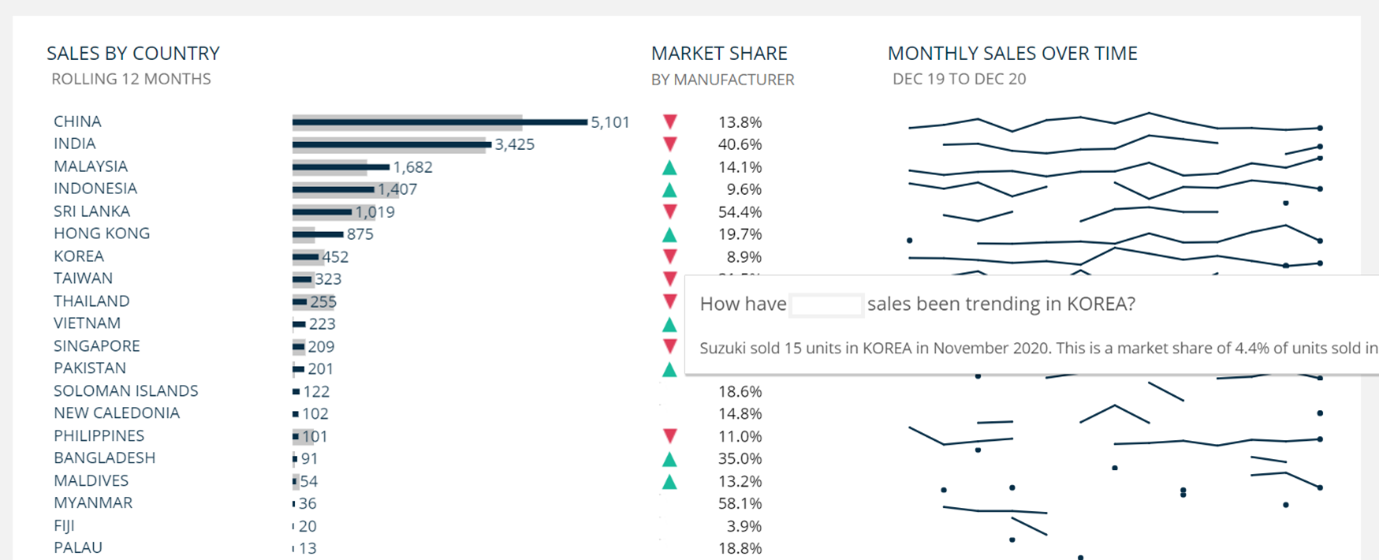Click the KOREA country label
Image resolution: width=1379 pixels, height=560 pixels.
tap(79, 256)
